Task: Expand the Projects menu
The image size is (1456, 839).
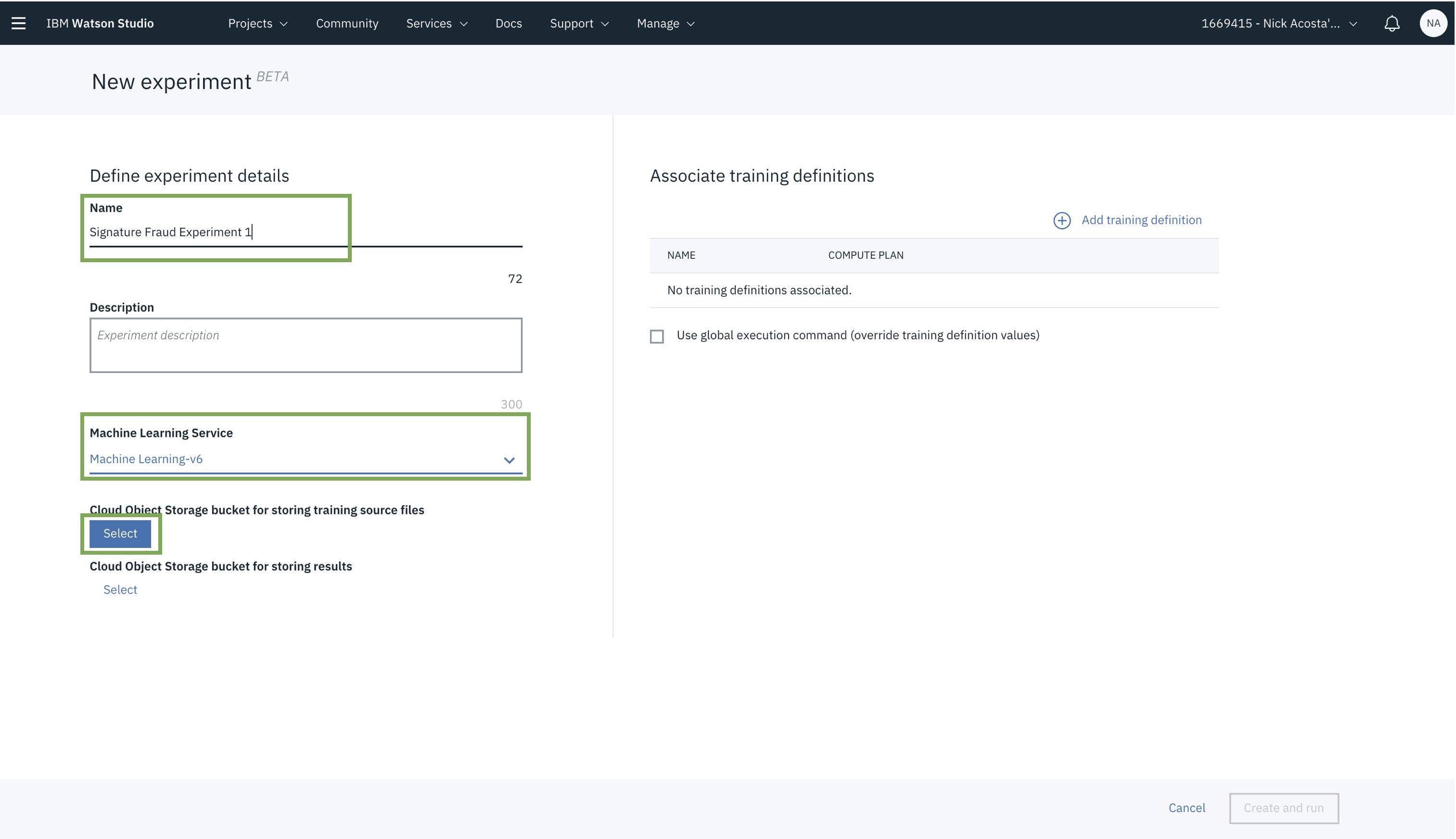Action: tap(257, 24)
